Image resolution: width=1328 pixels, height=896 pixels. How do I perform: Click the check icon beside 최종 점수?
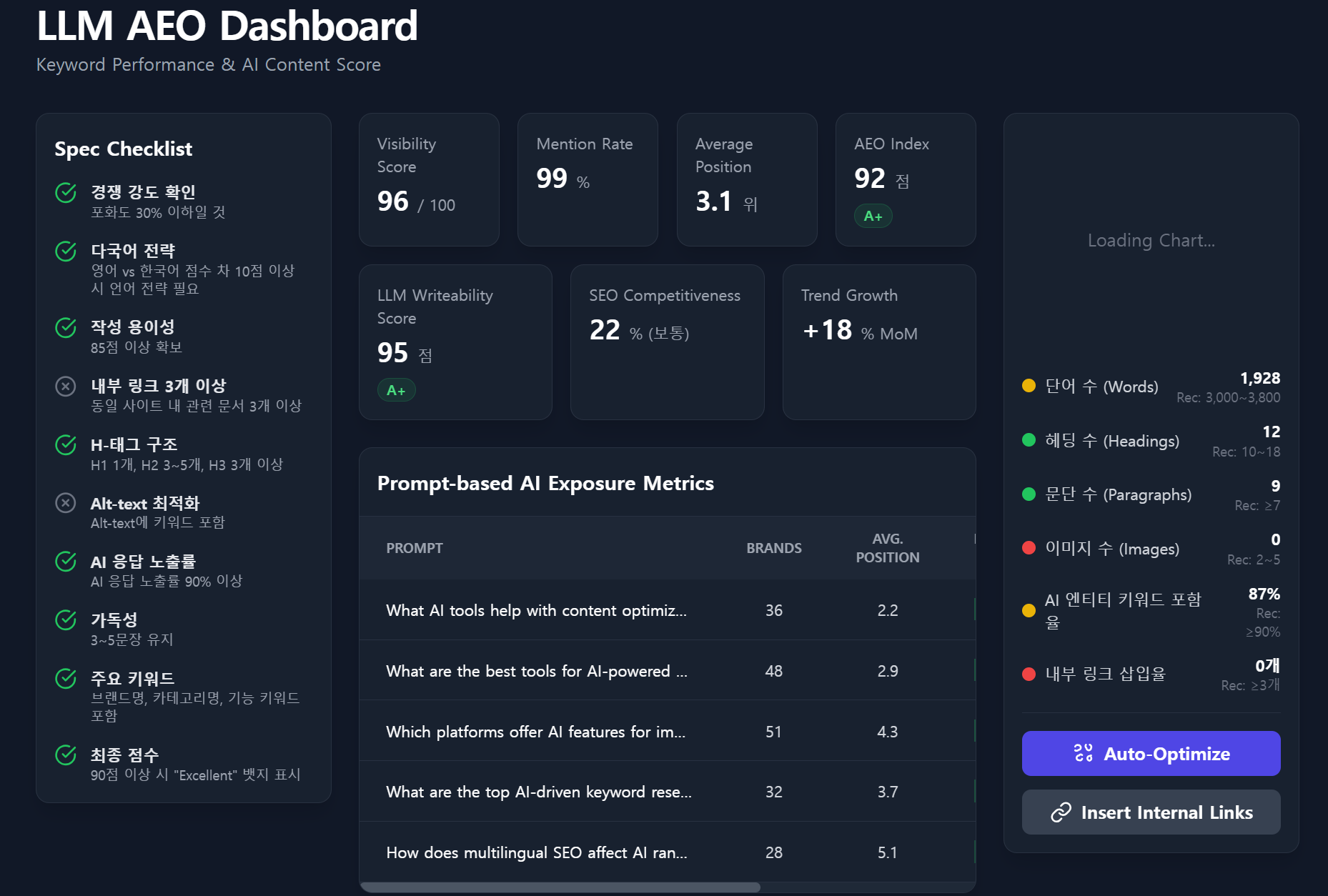(x=66, y=755)
